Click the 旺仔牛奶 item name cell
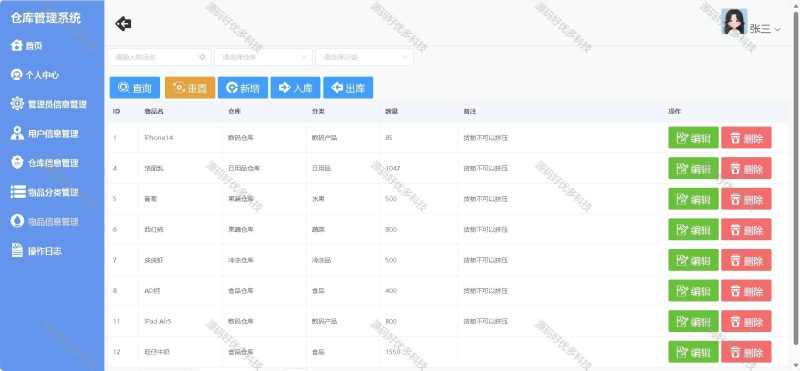 click(157, 352)
